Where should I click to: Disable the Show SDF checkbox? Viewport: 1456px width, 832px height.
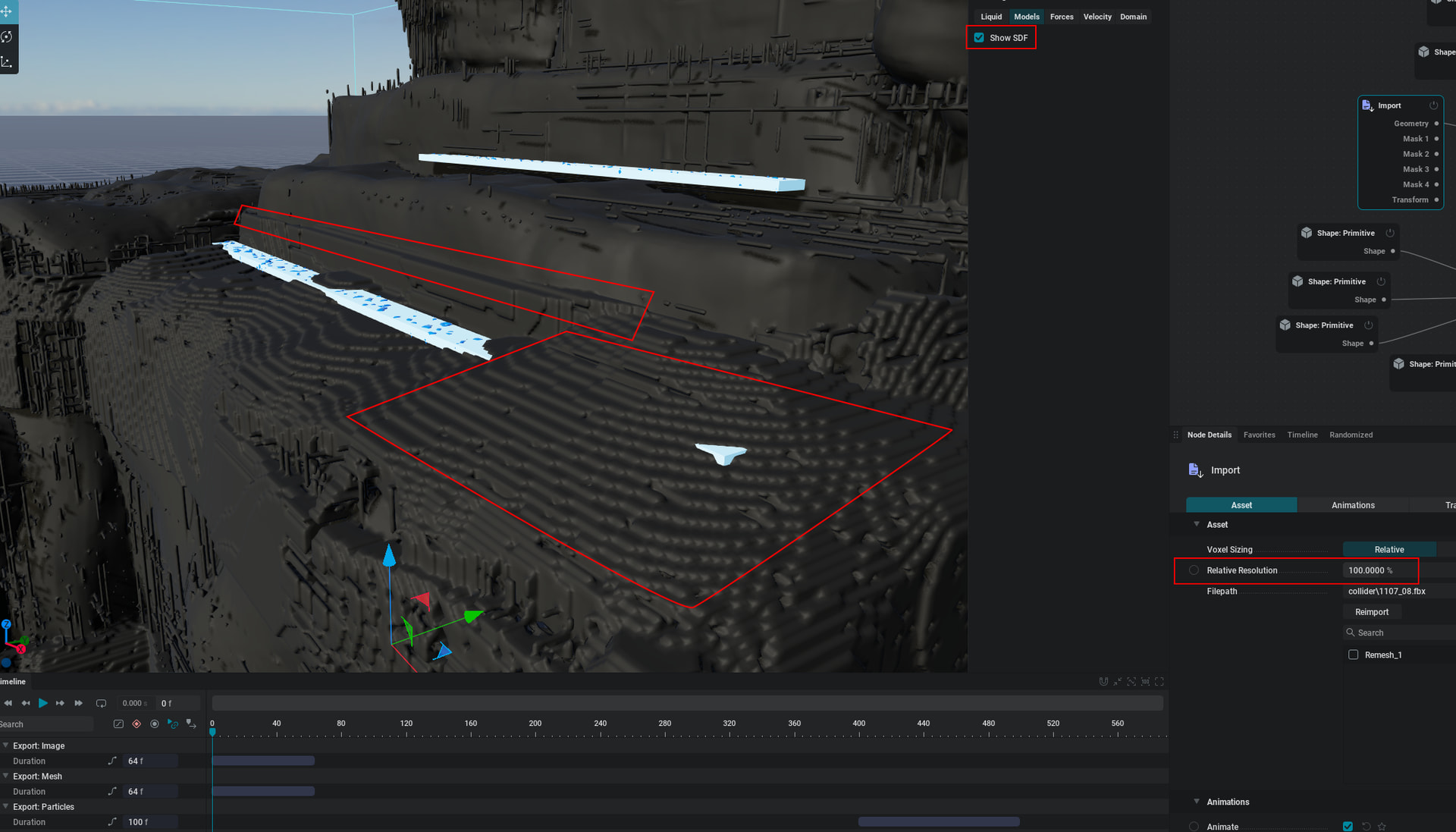(x=979, y=38)
